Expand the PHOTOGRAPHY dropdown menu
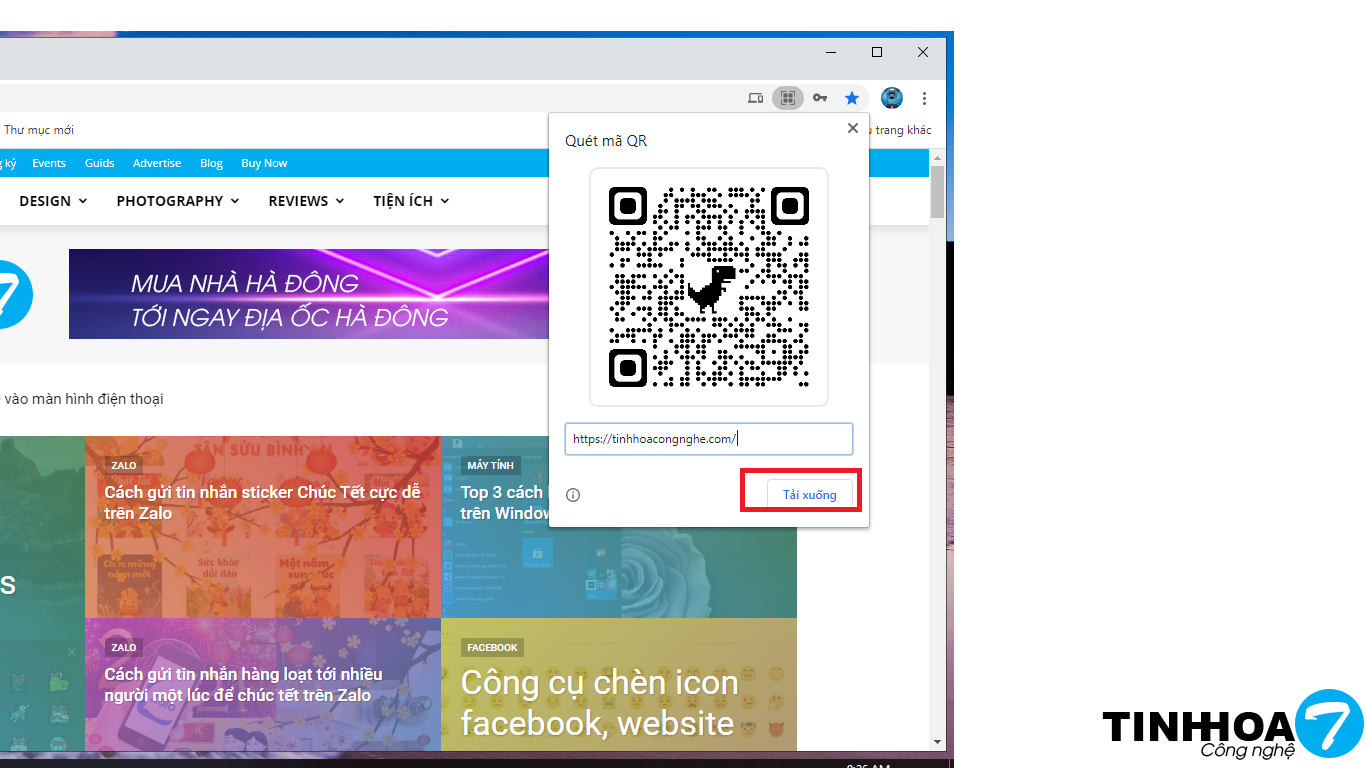Viewport: 1366px width, 768px height. click(x=177, y=201)
